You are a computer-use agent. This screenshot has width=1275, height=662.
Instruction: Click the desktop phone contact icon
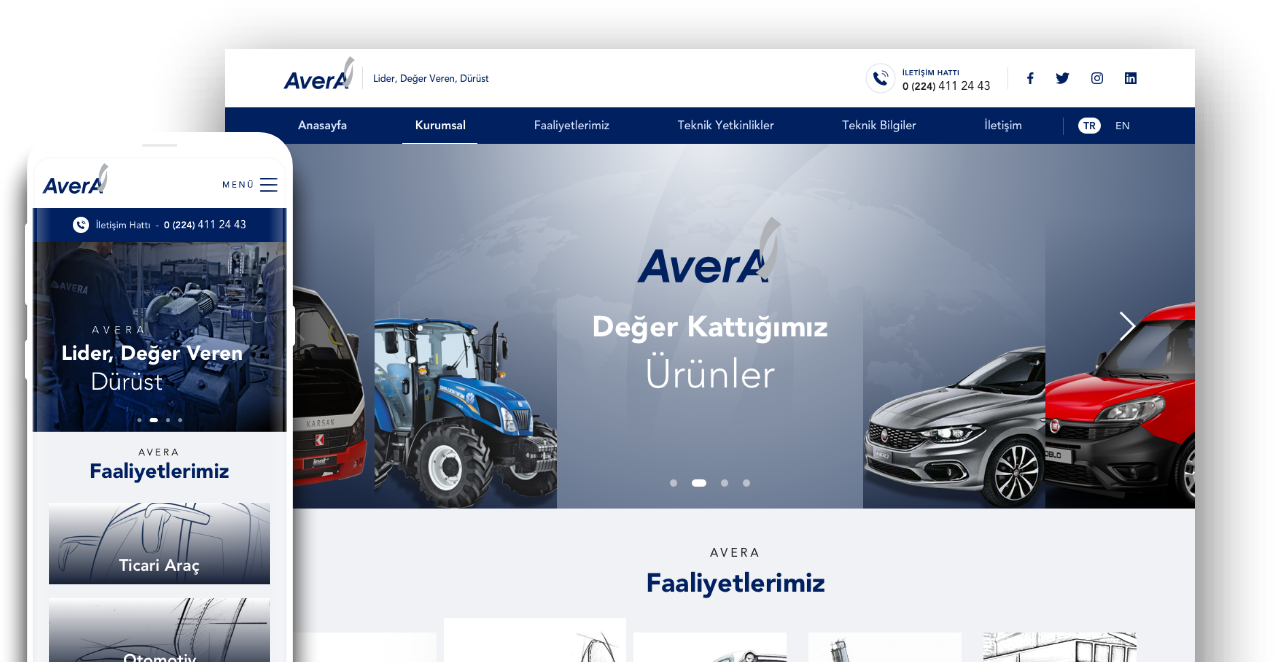[x=880, y=79]
